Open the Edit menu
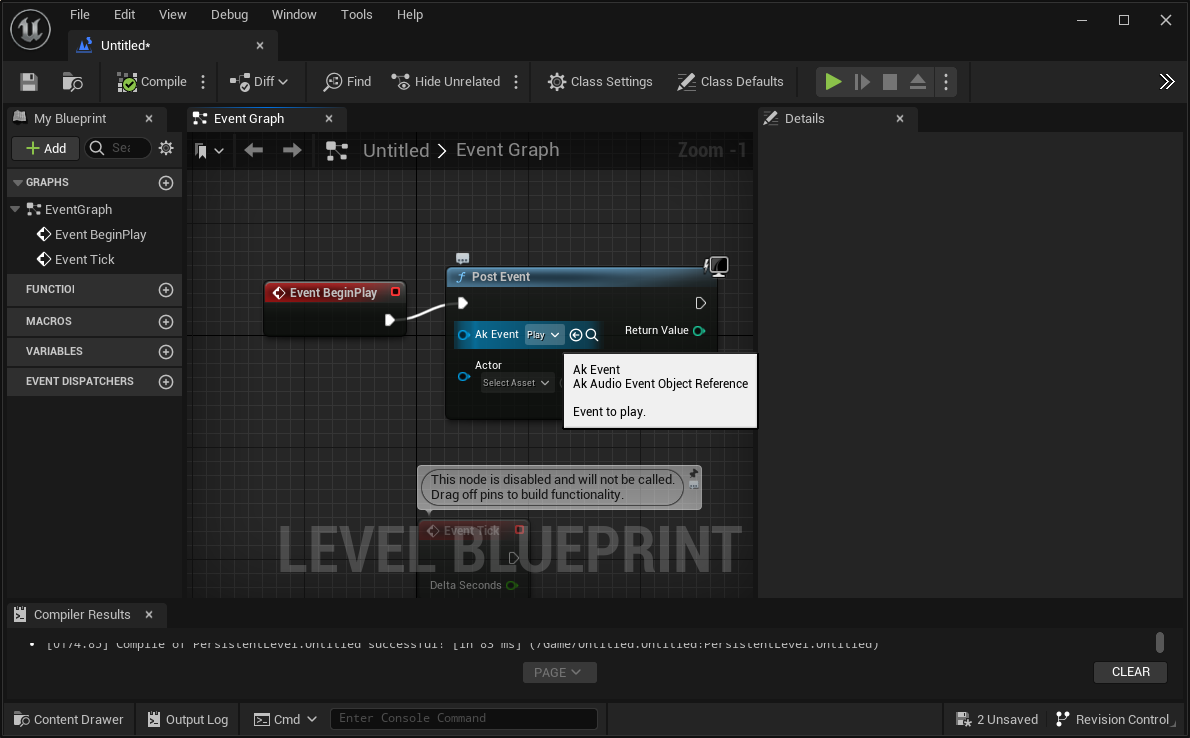The width and height of the screenshot is (1190, 738). (124, 14)
